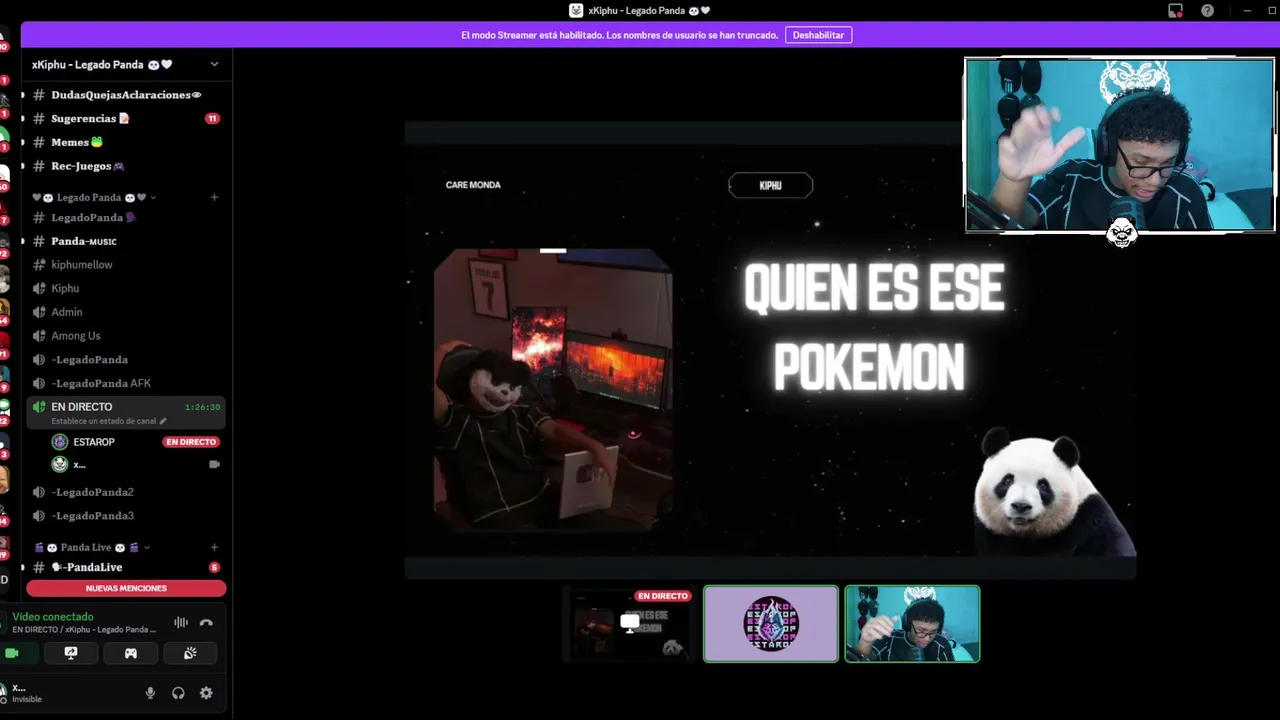Click the Video conectado status text
The height and width of the screenshot is (720, 1280).
click(x=53, y=617)
